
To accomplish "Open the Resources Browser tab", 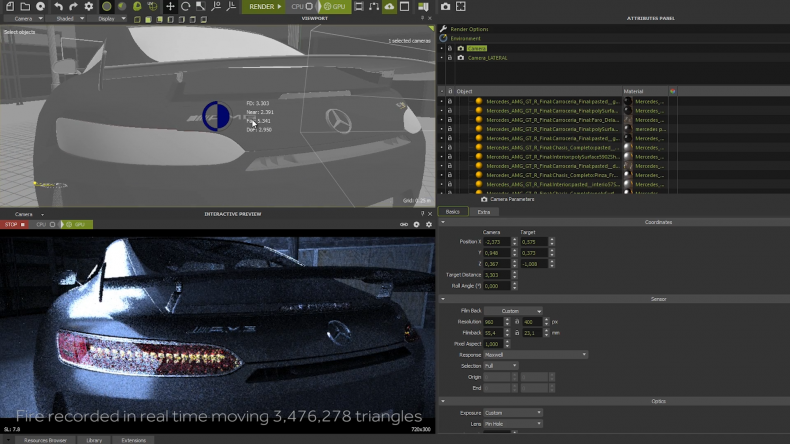I will 45,440.
